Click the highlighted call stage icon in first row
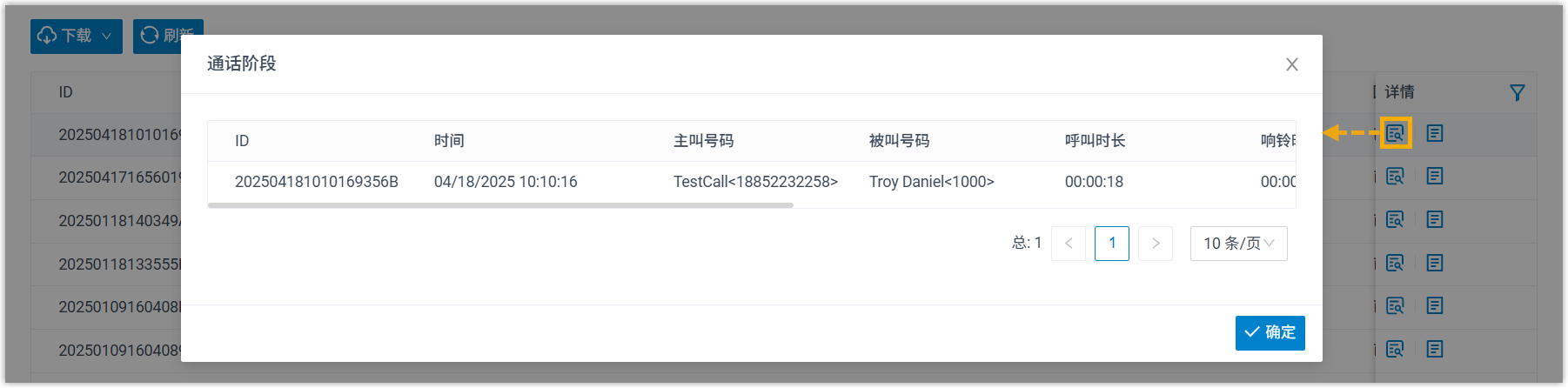Viewport: 1568px width, 388px height. pos(1395,133)
